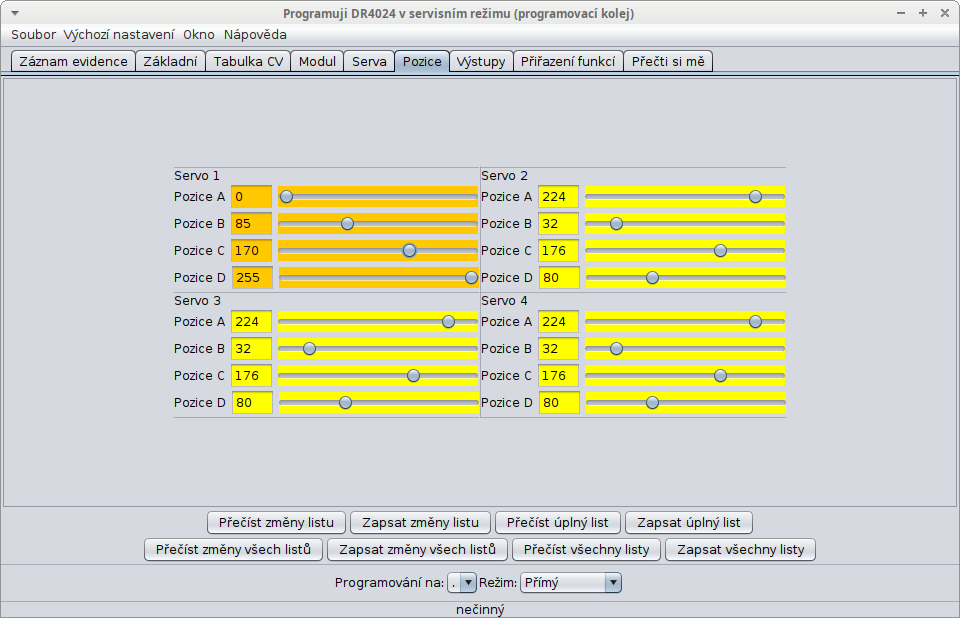This screenshot has height=618, width=960.
Task: Open the Soubor menu
Action: [33, 34]
